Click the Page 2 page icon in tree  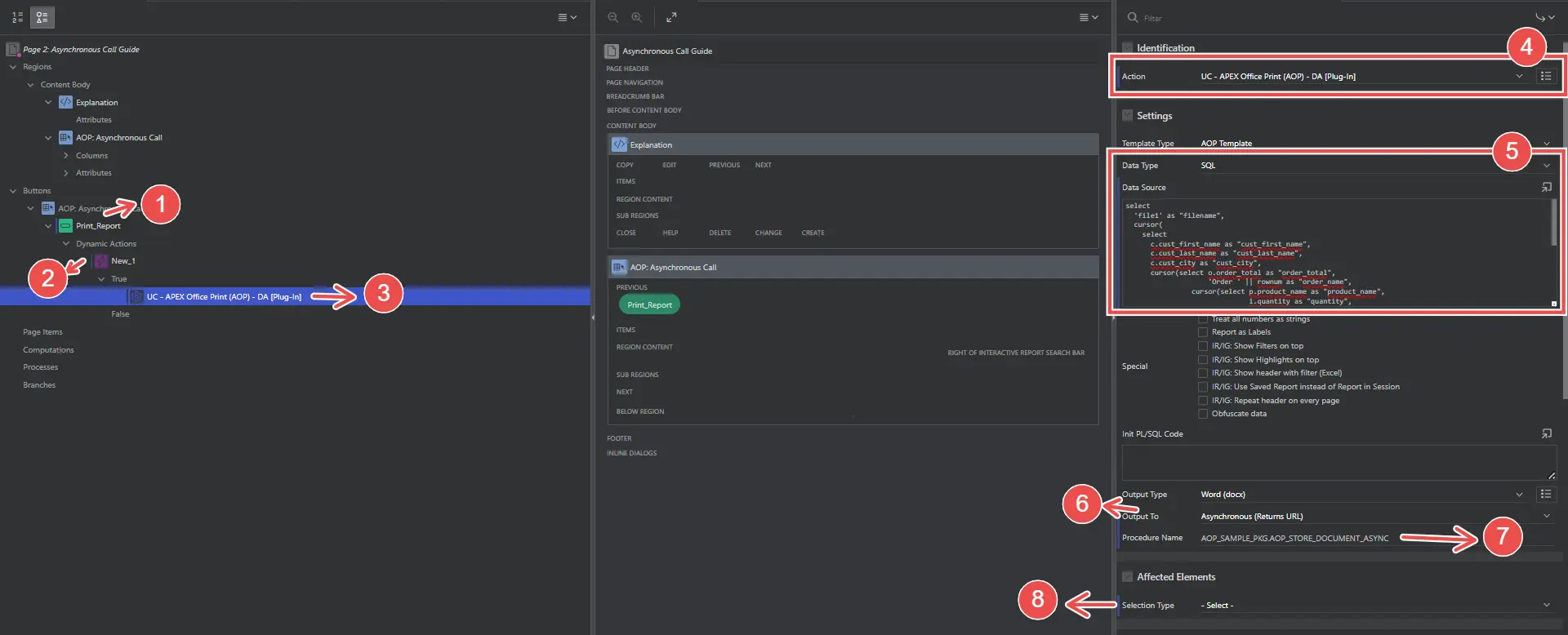(x=13, y=49)
